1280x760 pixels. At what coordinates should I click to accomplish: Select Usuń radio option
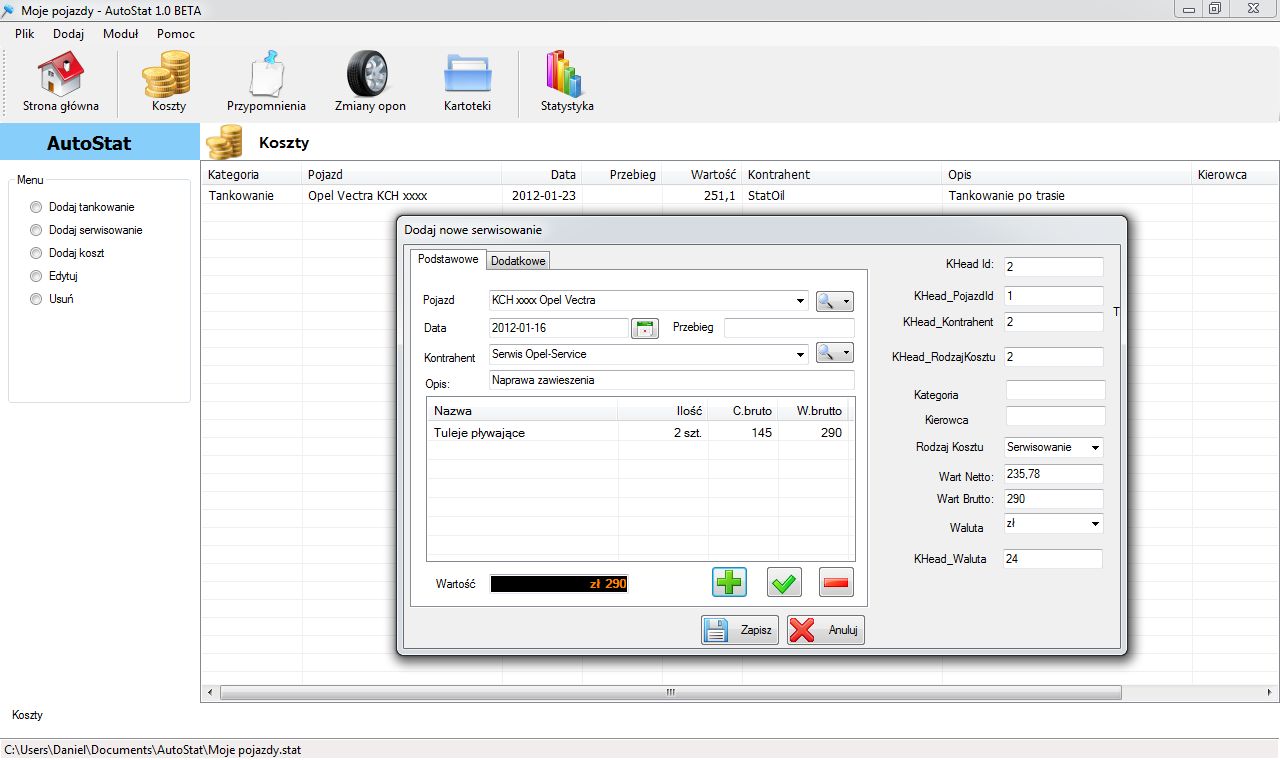[x=37, y=299]
